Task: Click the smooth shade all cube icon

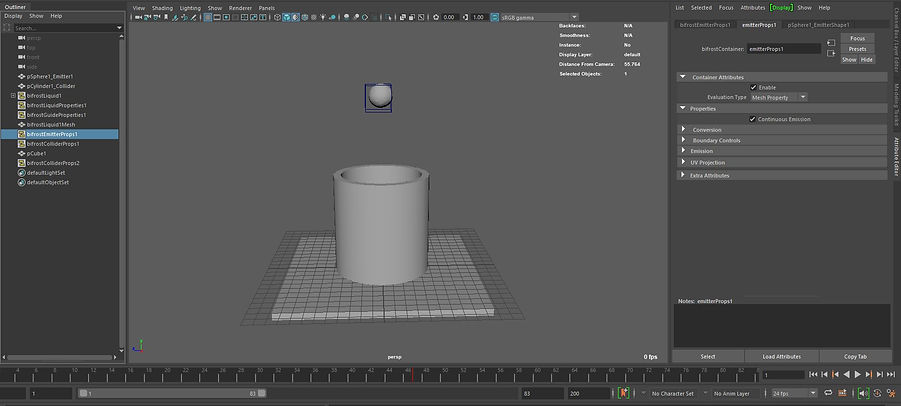Action: point(286,17)
